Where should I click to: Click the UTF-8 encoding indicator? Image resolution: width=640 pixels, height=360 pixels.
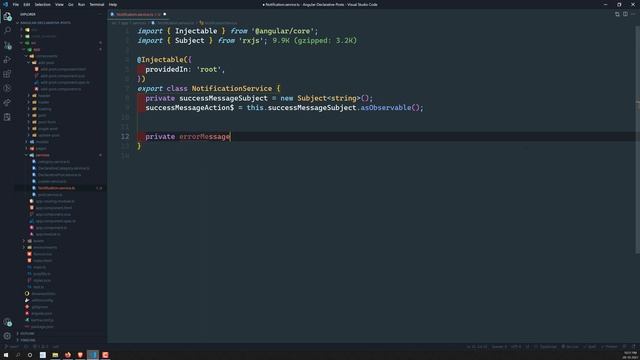click(516, 347)
